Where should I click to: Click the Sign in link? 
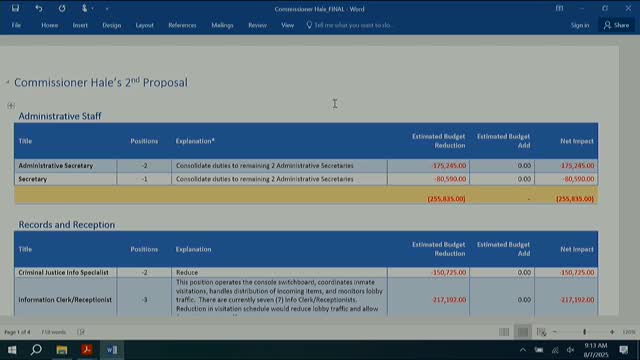point(580,25)
